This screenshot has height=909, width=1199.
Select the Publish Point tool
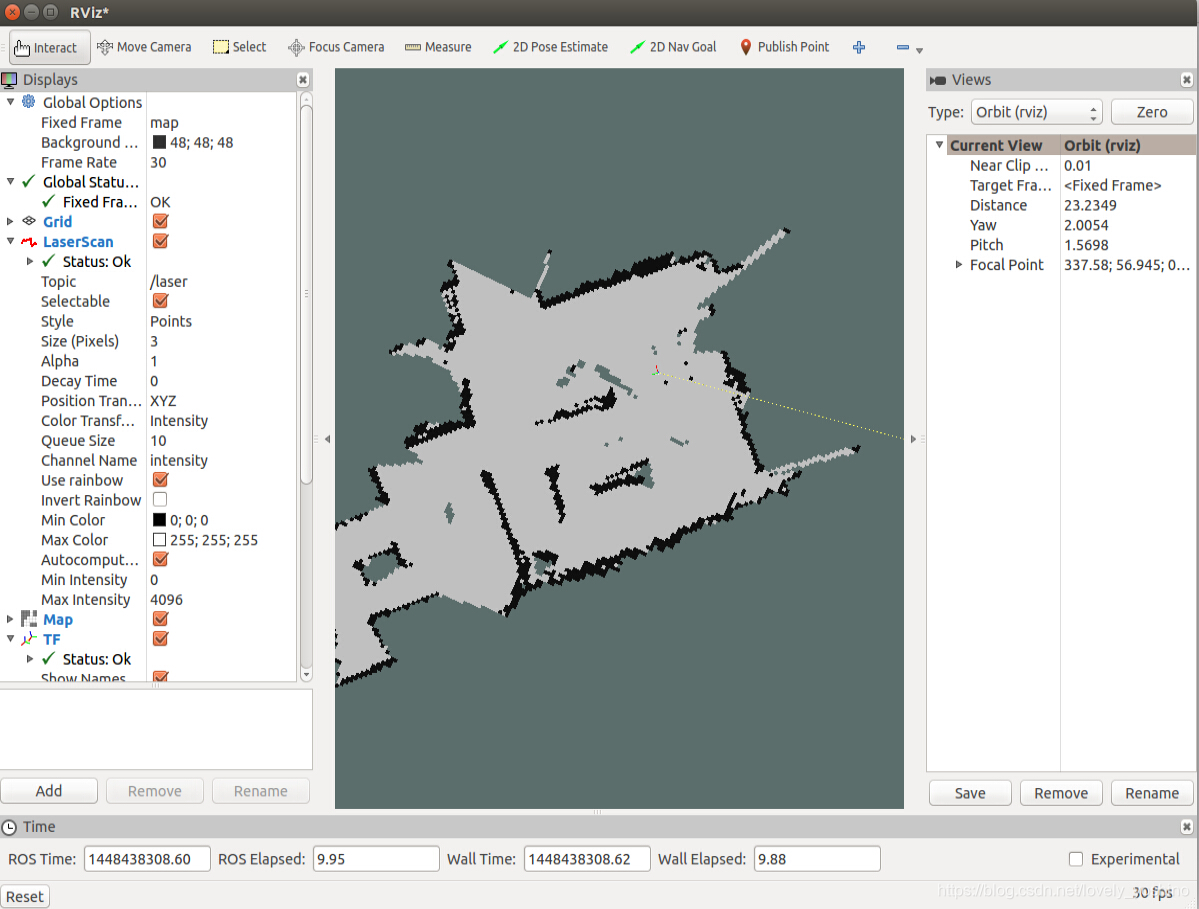(x=785, y=47)
